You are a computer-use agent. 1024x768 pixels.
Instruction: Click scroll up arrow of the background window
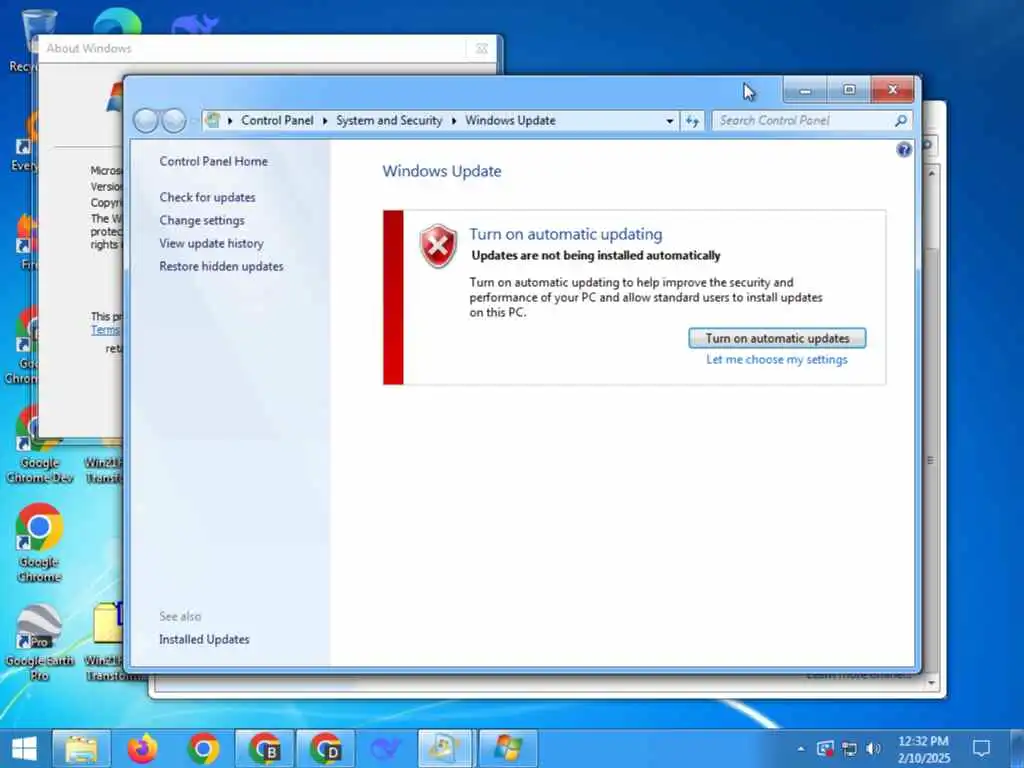[932, 174]
